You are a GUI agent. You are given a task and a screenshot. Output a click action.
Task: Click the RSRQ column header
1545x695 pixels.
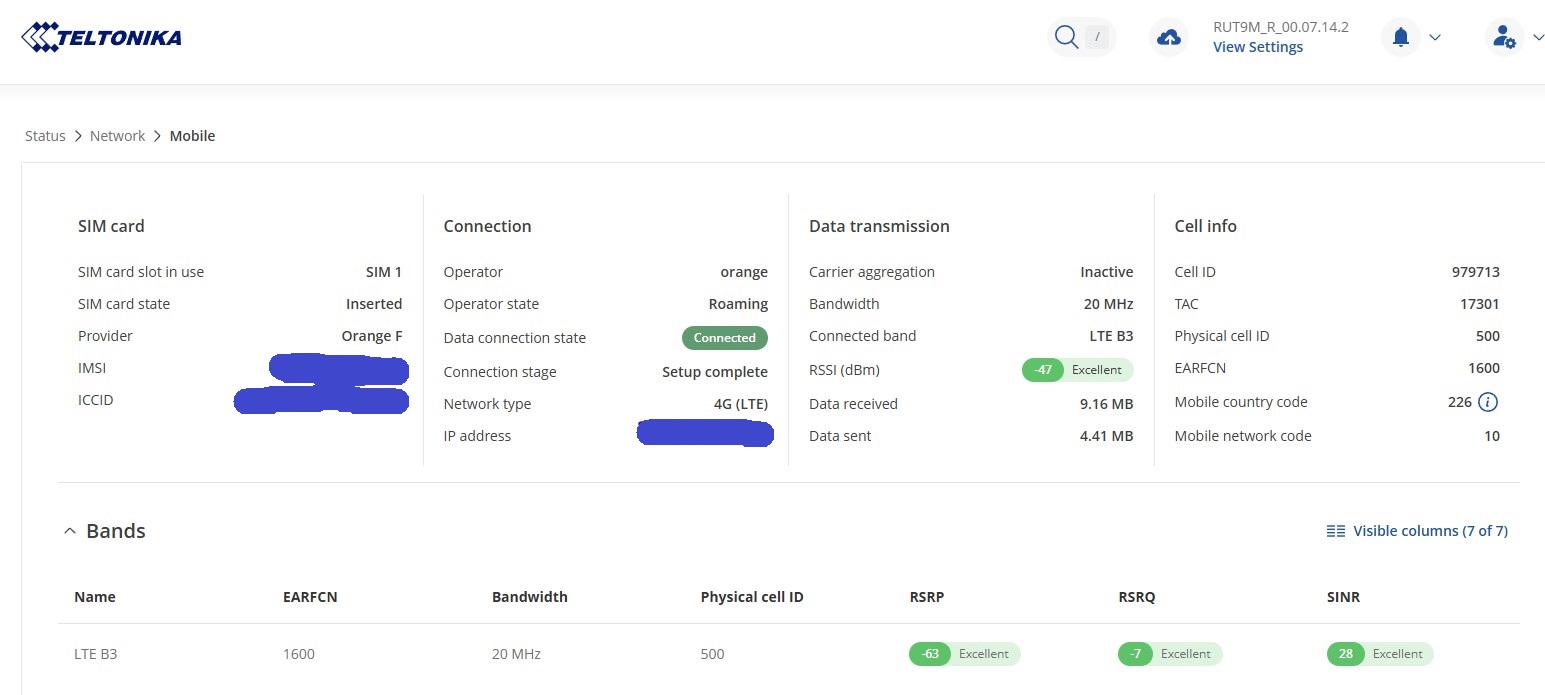pos(1137,597)
